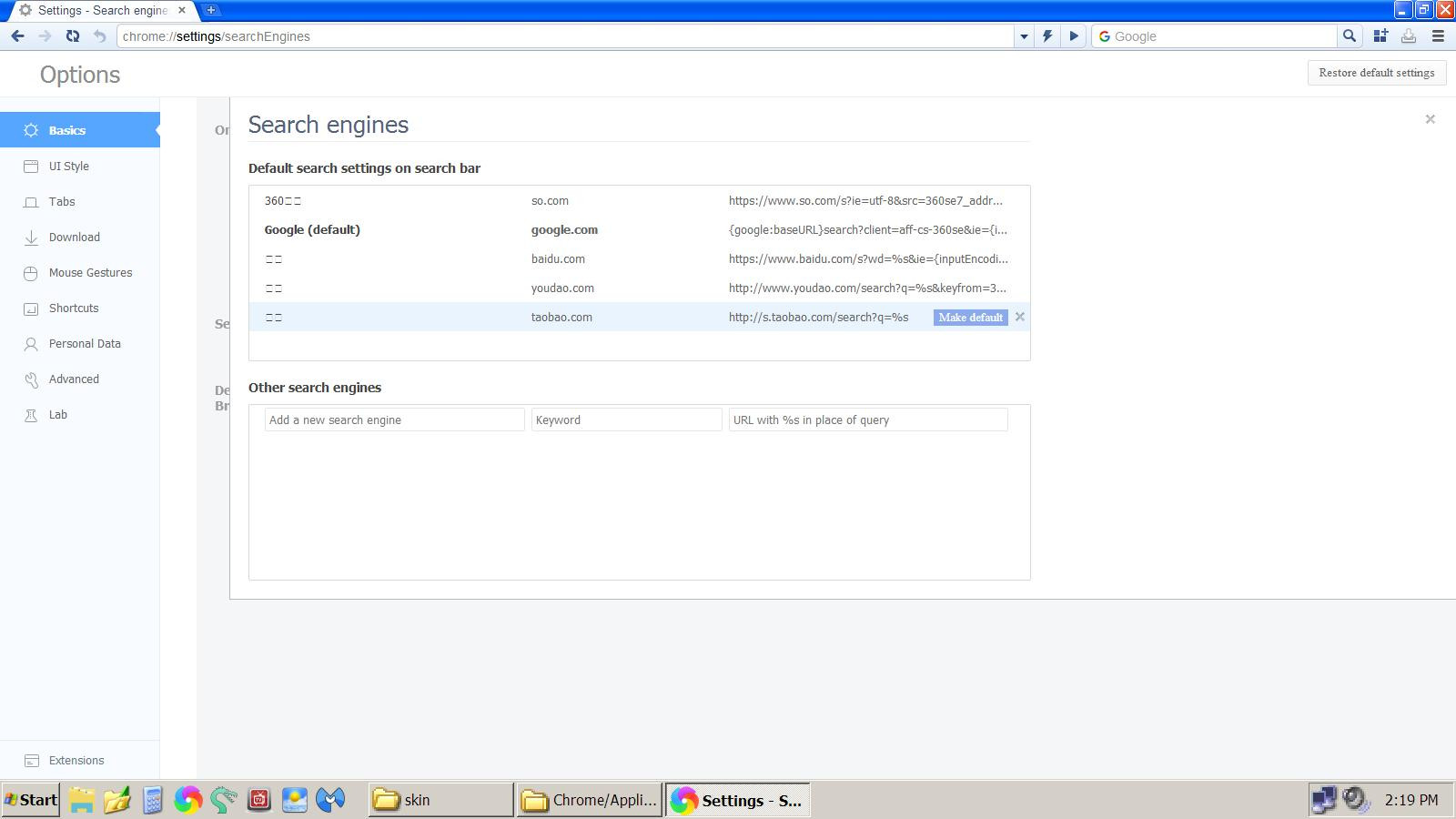
Task: Close the Settings - Search engines tab
Action: pyautogui.click(x=181, y=10)
